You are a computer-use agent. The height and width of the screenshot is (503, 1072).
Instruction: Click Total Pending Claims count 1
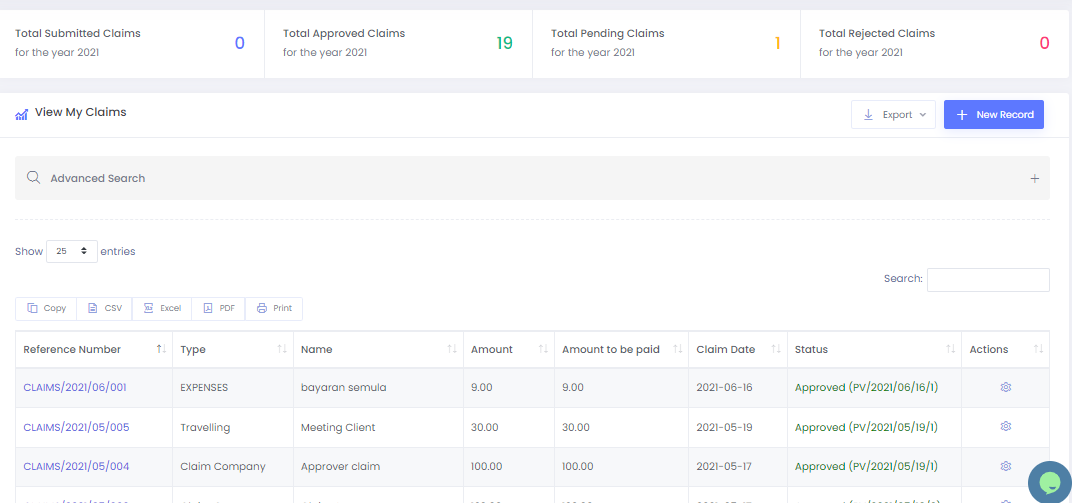[x=777, y=43]
